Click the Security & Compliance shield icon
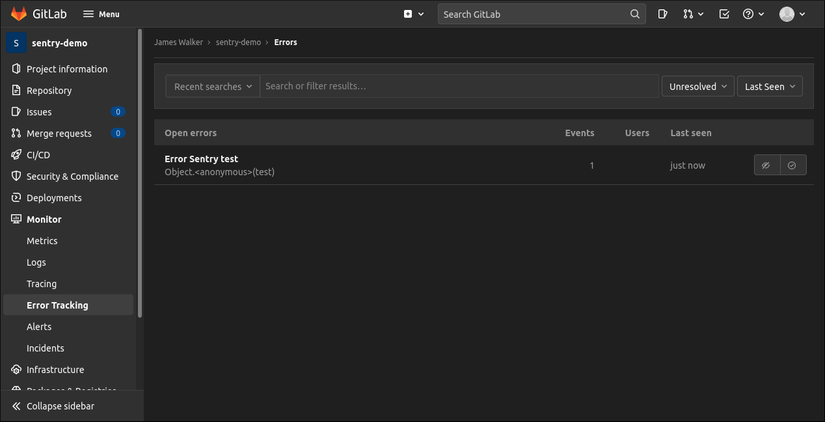Image resolution: width=825 pixels, height=422 pixels. 16,176
